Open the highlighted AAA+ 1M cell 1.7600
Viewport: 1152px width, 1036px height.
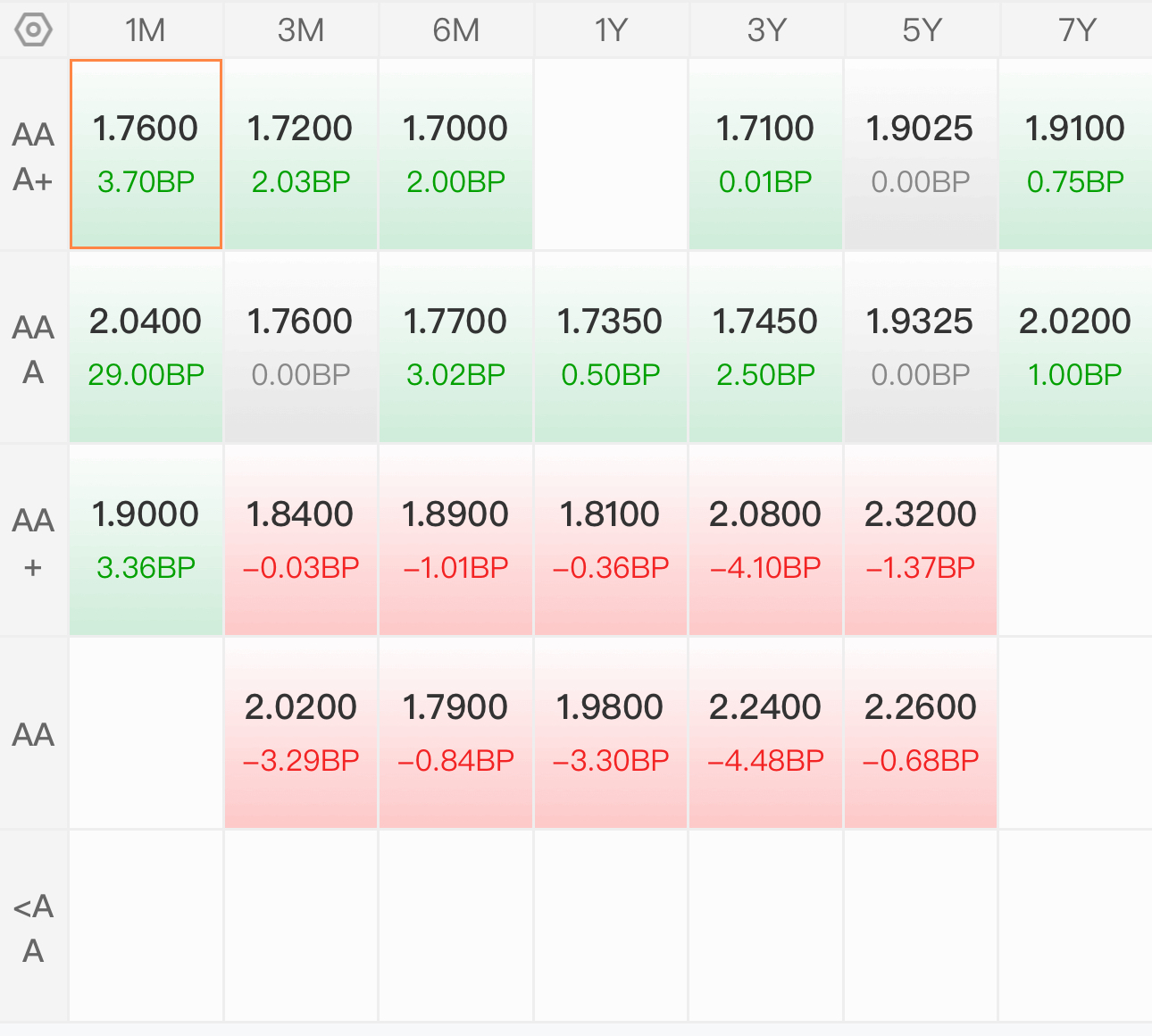146,154
